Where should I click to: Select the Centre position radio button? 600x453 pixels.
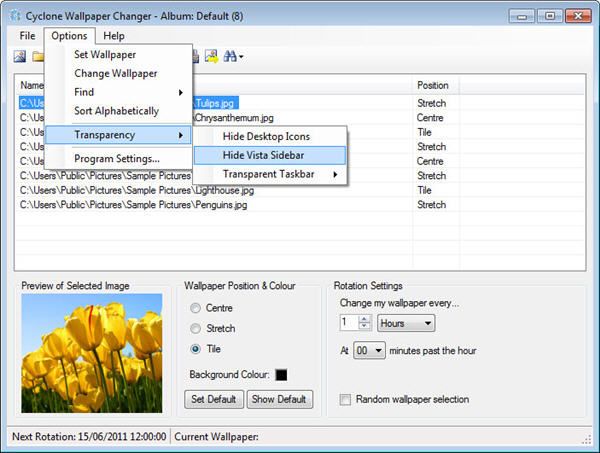pos(196,308)
